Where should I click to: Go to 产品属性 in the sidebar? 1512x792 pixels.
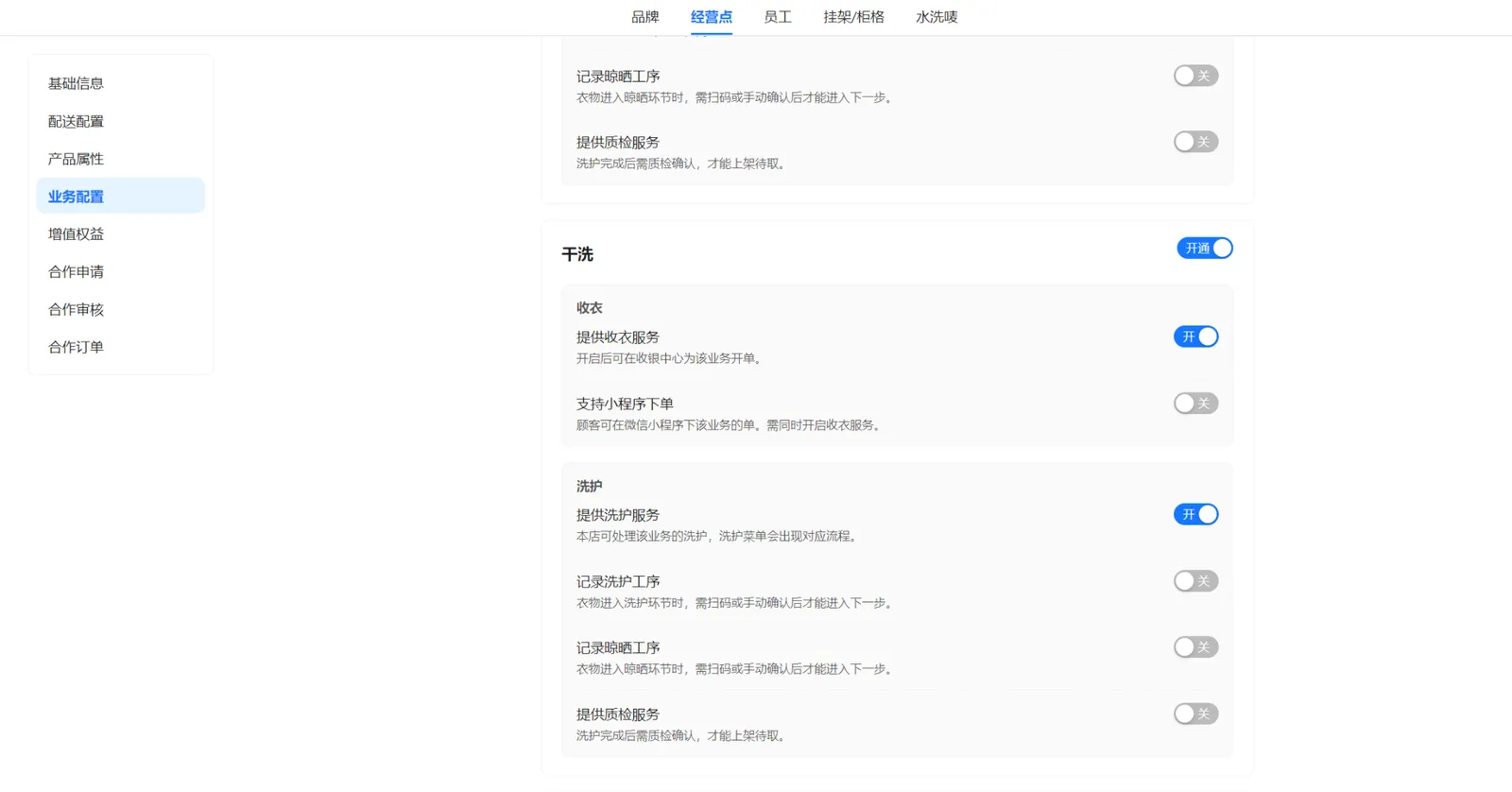click(120, 159)
